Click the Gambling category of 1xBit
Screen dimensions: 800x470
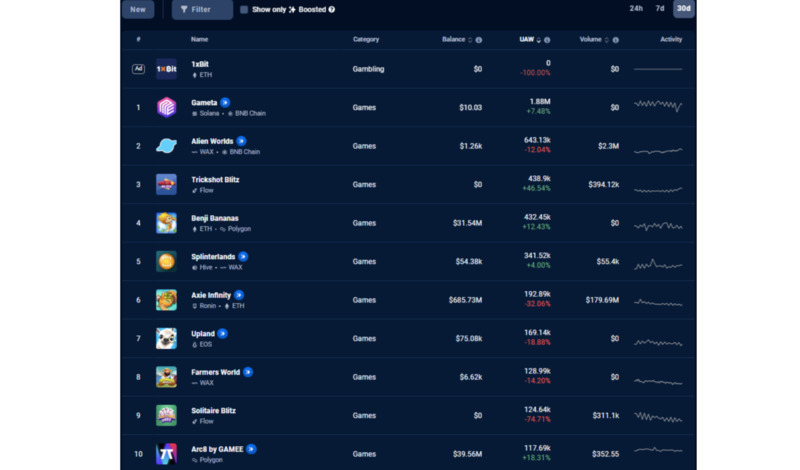tap(368, 69)
